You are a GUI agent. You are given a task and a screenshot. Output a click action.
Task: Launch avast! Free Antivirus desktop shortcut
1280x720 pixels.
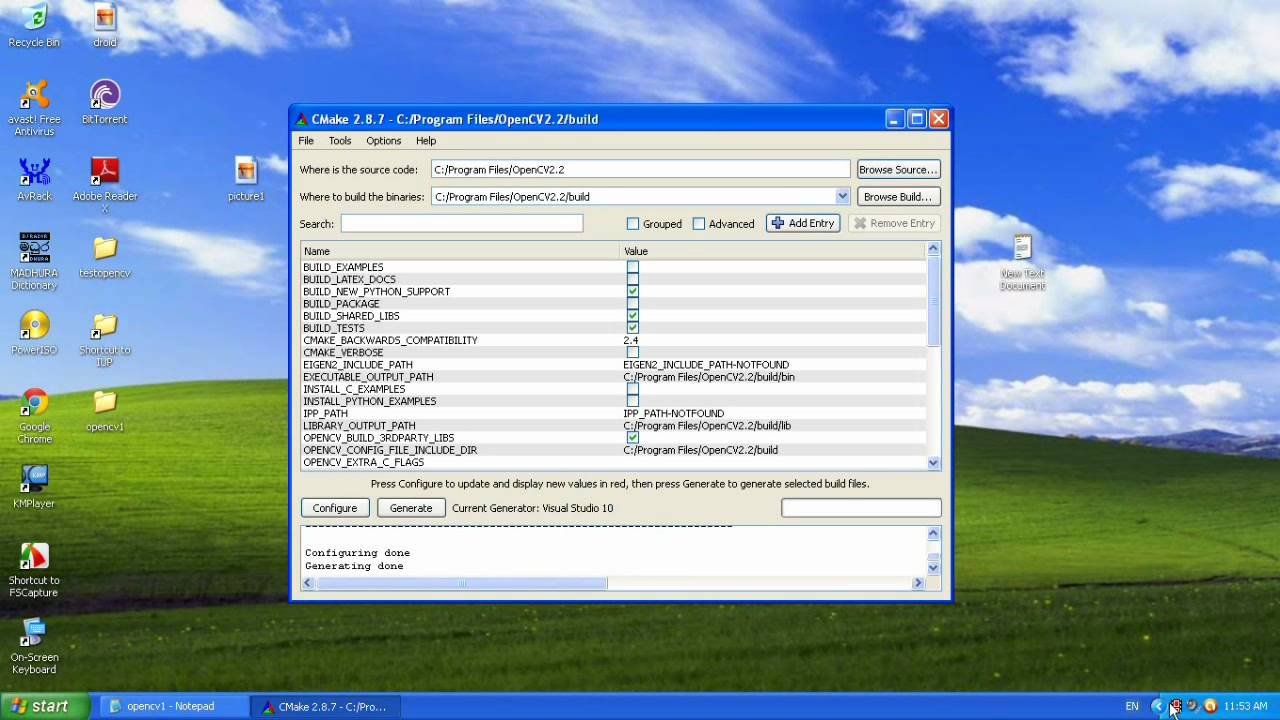click(34, 108)
